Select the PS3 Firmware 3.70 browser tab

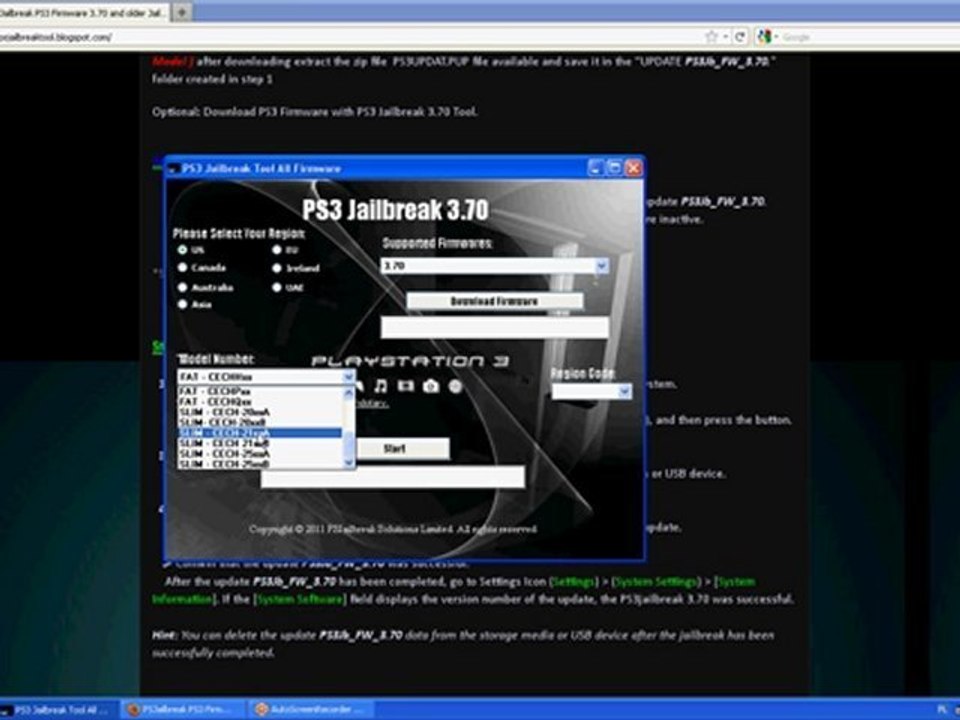tap(83, 12)
